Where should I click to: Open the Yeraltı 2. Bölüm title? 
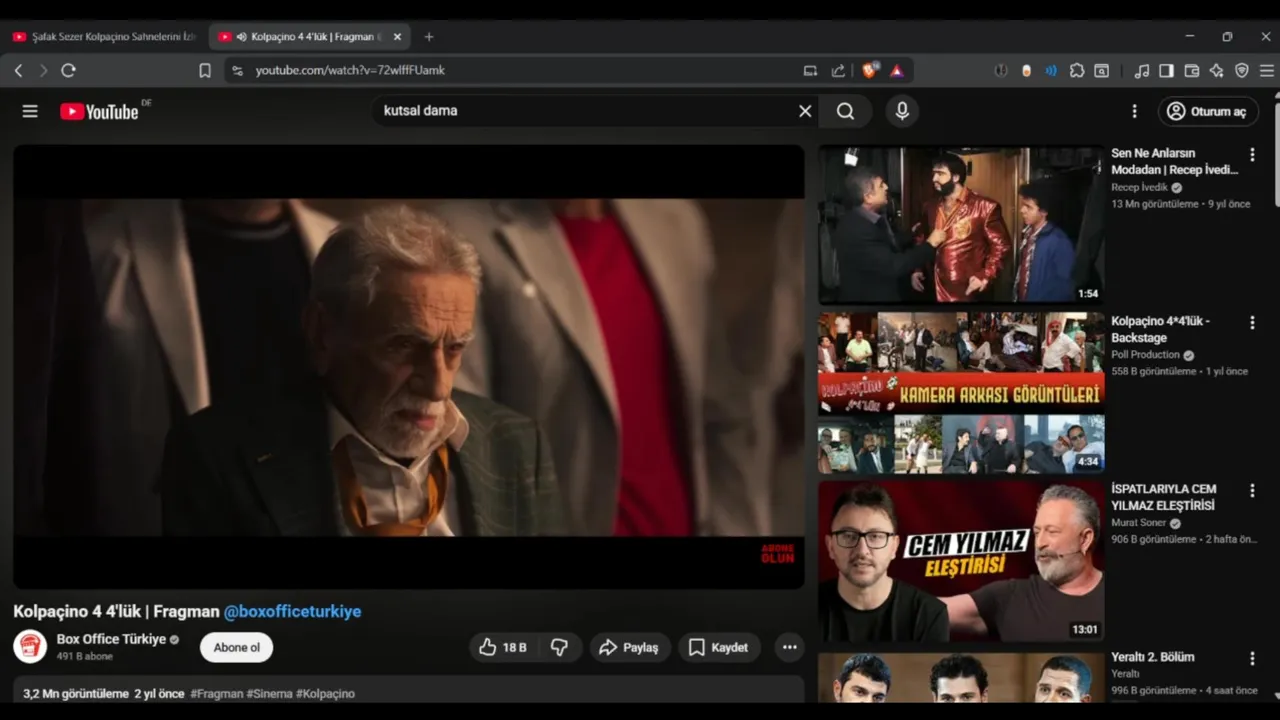click(1152, 657)
